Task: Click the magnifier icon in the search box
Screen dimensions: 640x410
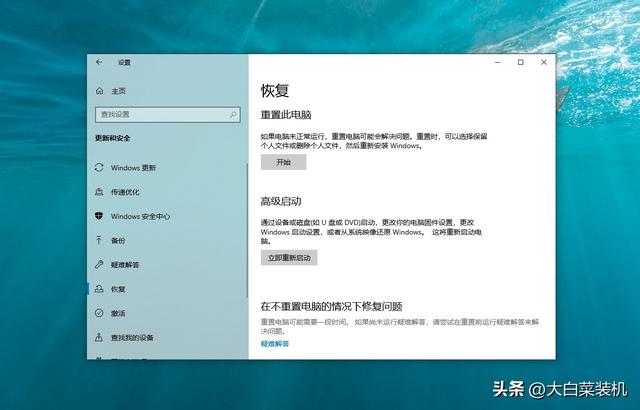Action: click(233, 115)
